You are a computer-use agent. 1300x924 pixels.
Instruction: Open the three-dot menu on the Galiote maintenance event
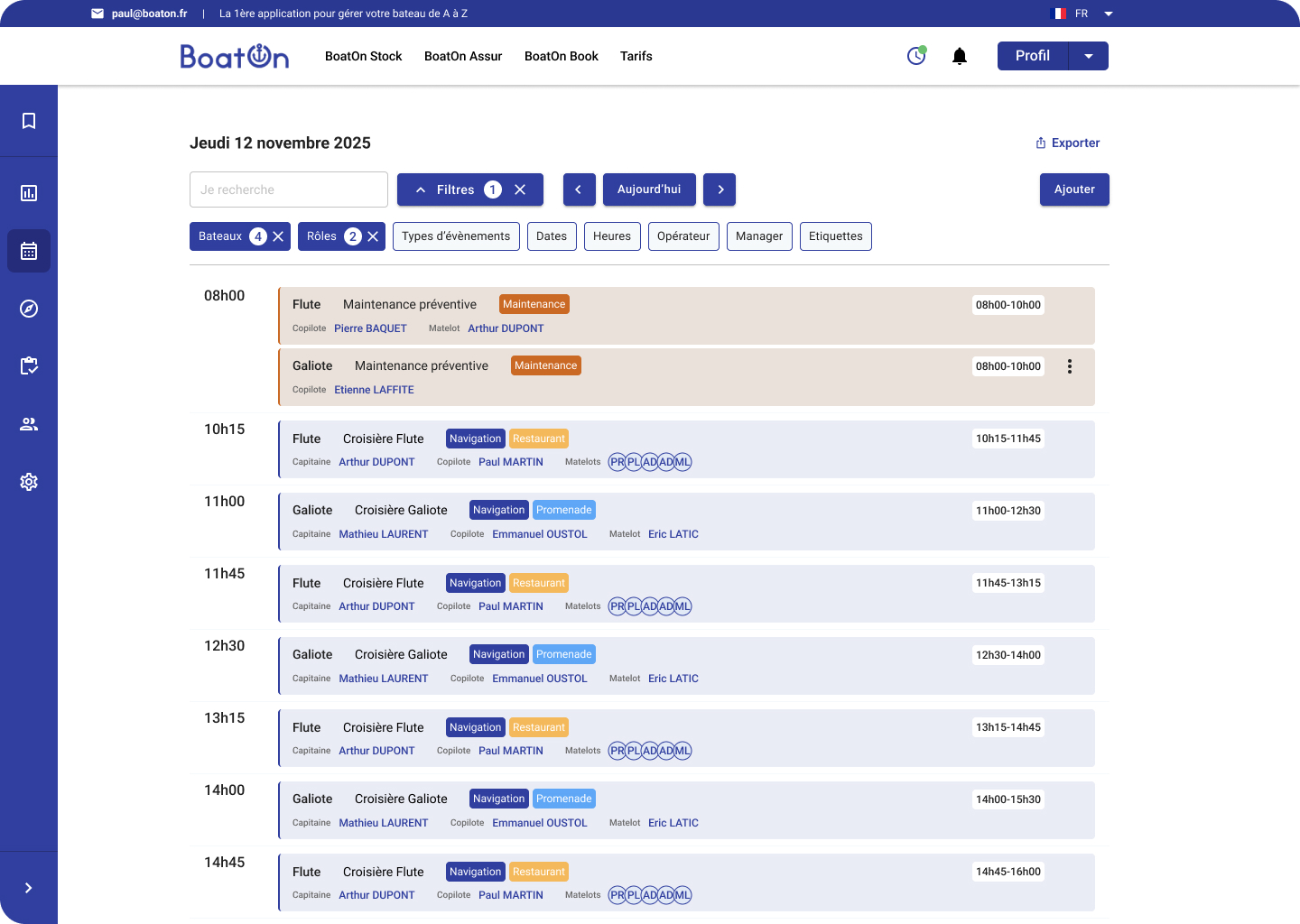click(1070, 365)
